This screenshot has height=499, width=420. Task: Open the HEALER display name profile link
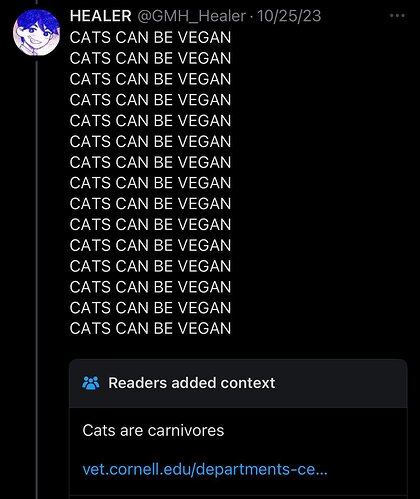coord(100,16)
